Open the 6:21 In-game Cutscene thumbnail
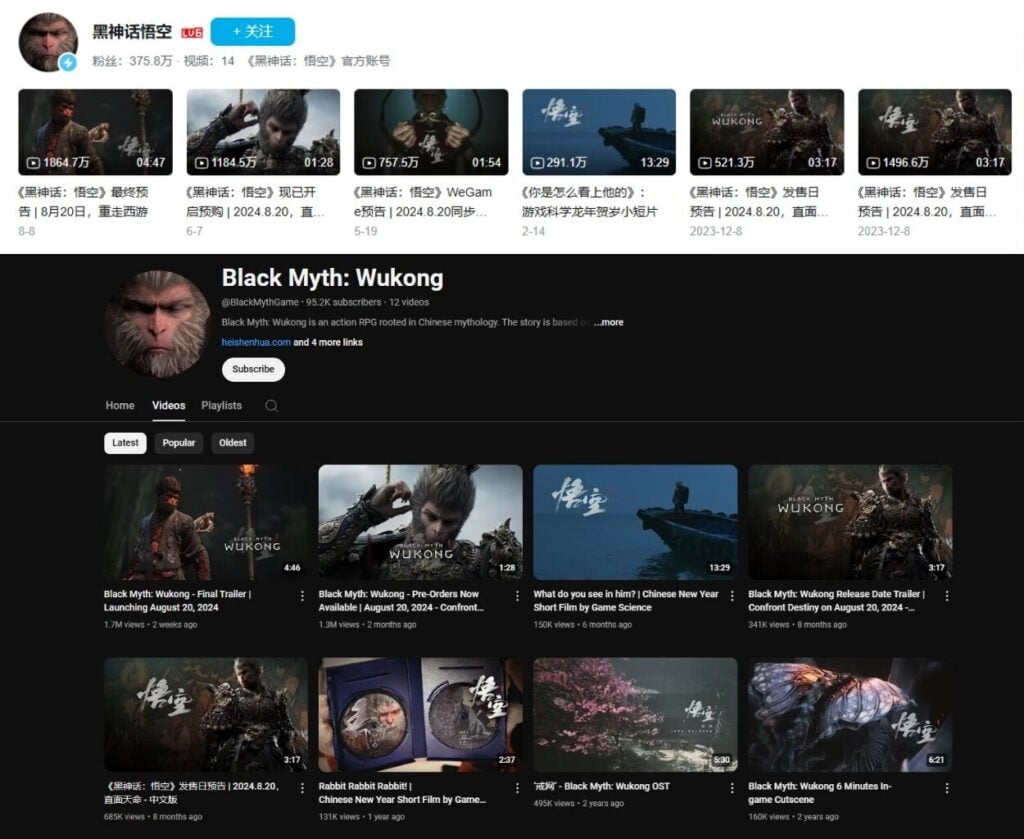The height and width of the screenshot is (839, 1024). (850, 714)
